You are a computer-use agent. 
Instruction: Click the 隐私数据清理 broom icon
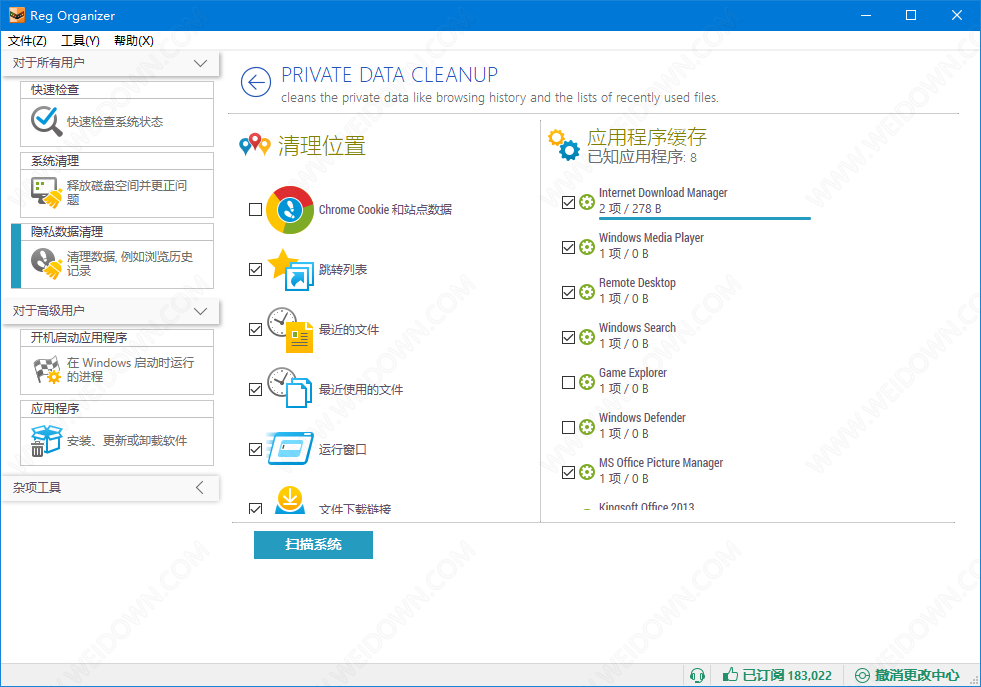pos(46,263)
